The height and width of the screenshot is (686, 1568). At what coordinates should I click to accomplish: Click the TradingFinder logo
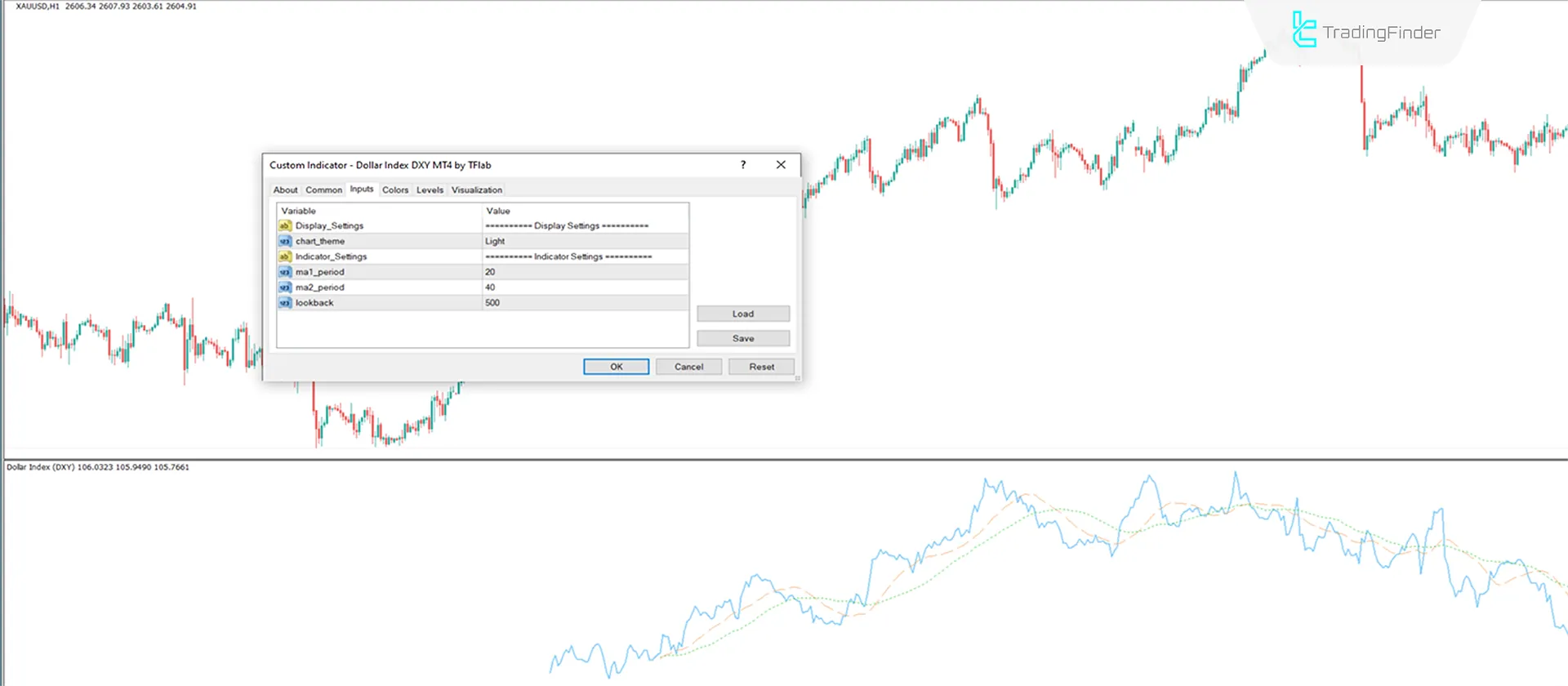1365,32
